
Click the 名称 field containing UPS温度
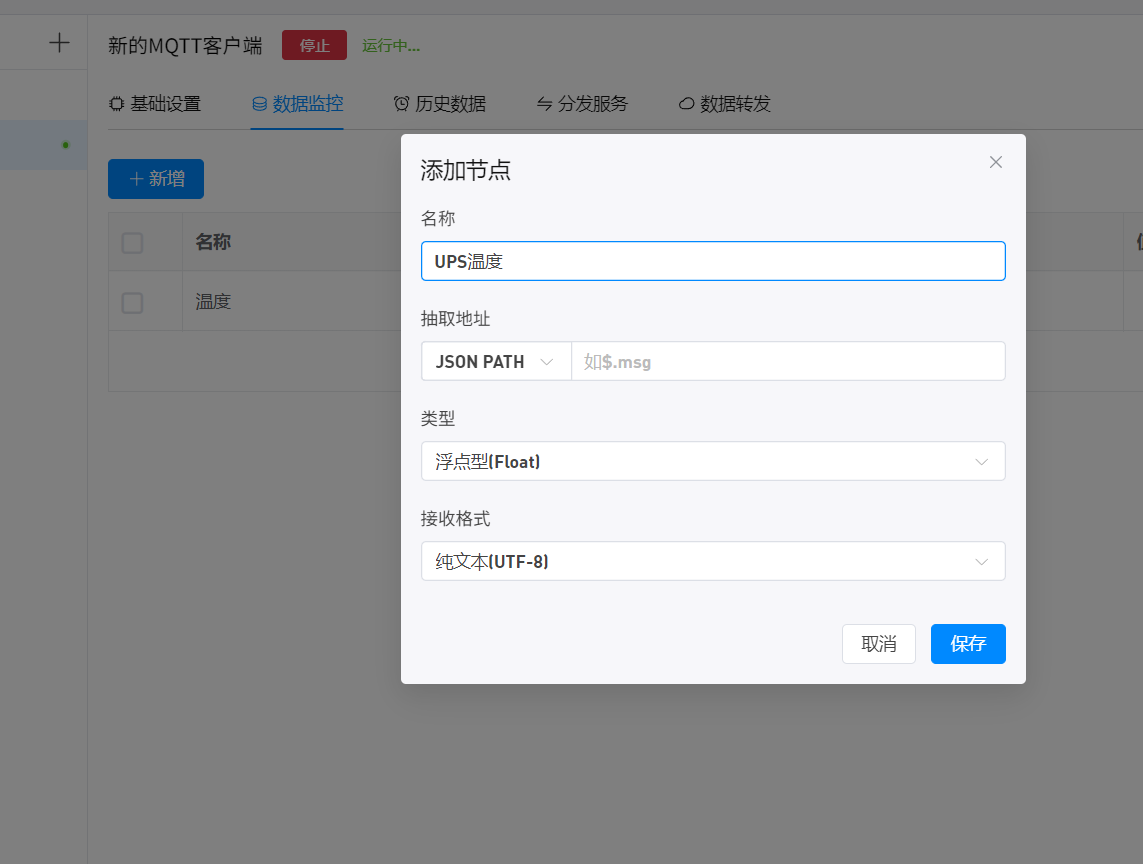[713, 262]
